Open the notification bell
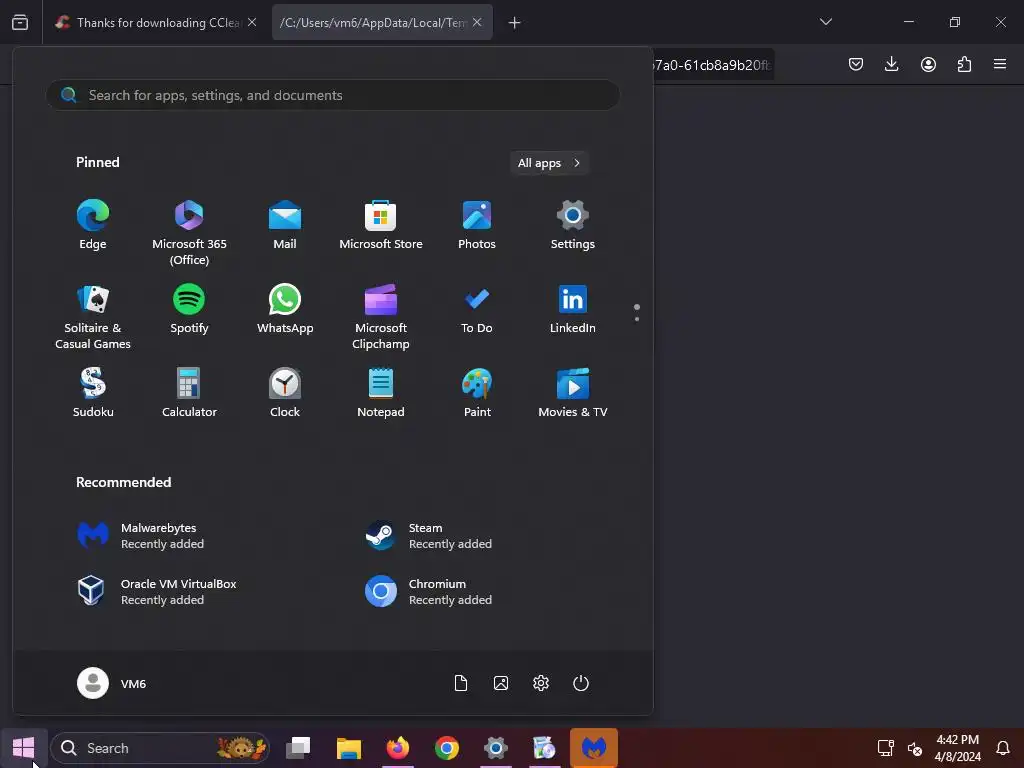The image size is (1024, 768). (x=1003, y=748)
